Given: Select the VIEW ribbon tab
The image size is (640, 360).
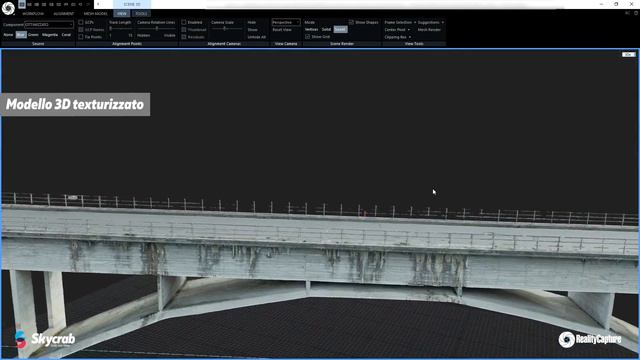Looking at the screenshot, I should tap(122, 13).
